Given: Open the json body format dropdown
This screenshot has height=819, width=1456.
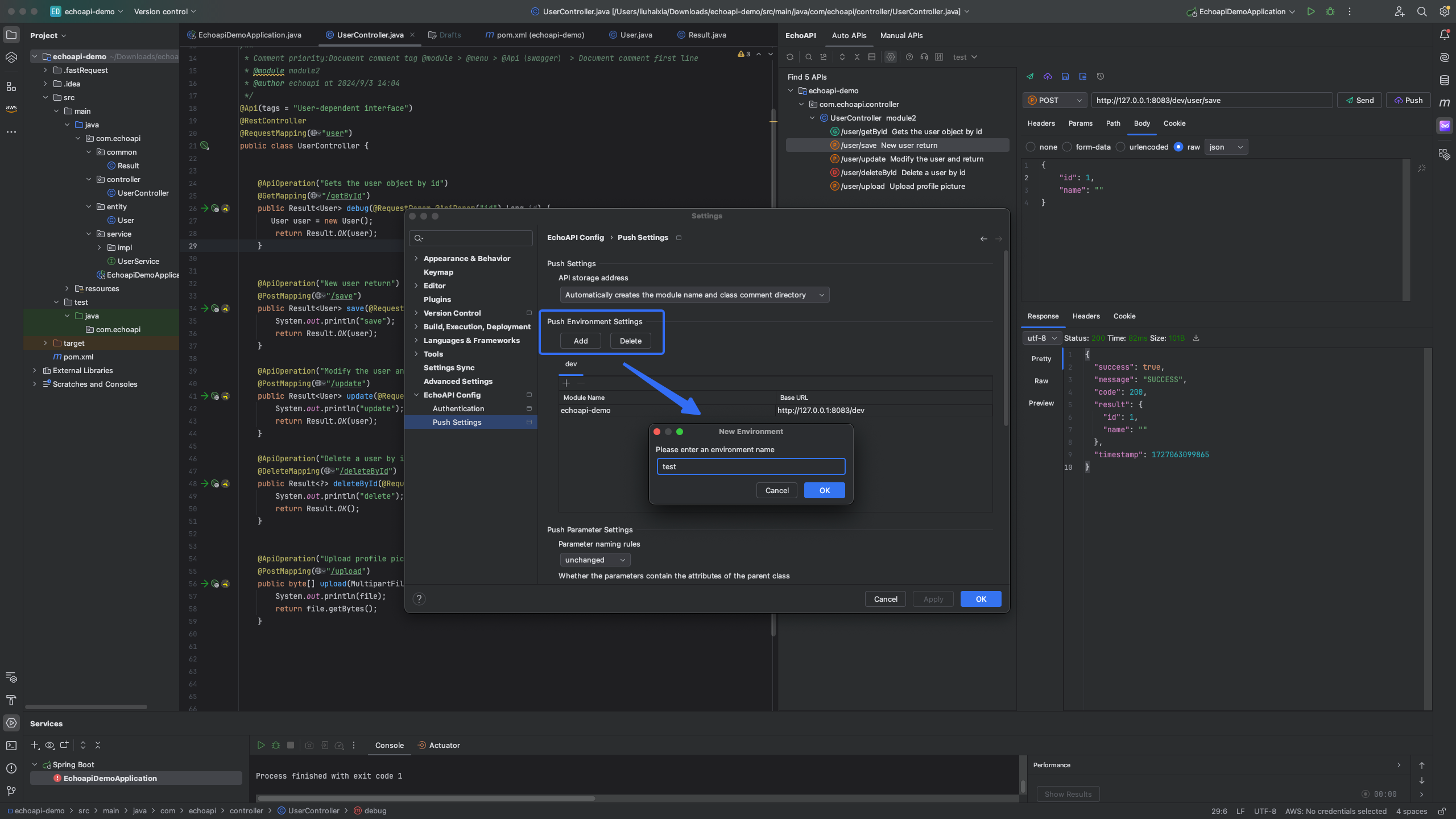Looking at the screenshot, I should point(1226,147).
